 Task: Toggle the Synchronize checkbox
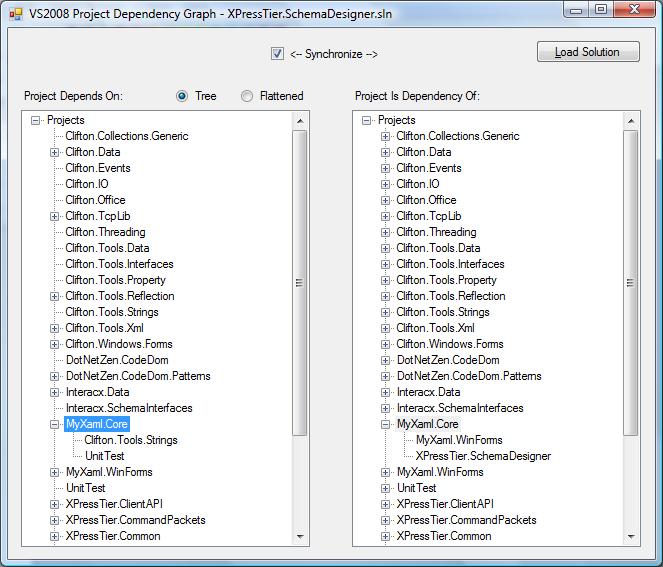277,54
